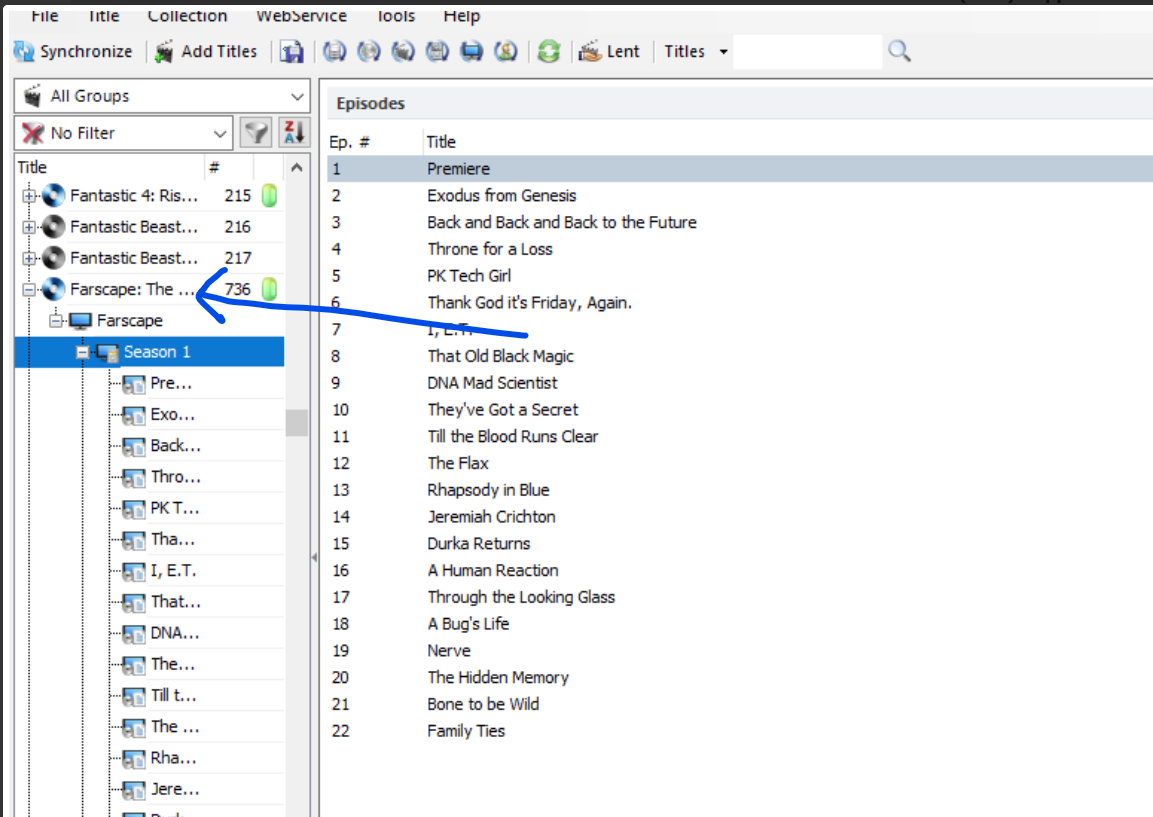The width and height of the screenshot is (1153, 817).
Task: Select the Thro... episode in tree
Action: [x=176, y=477]
